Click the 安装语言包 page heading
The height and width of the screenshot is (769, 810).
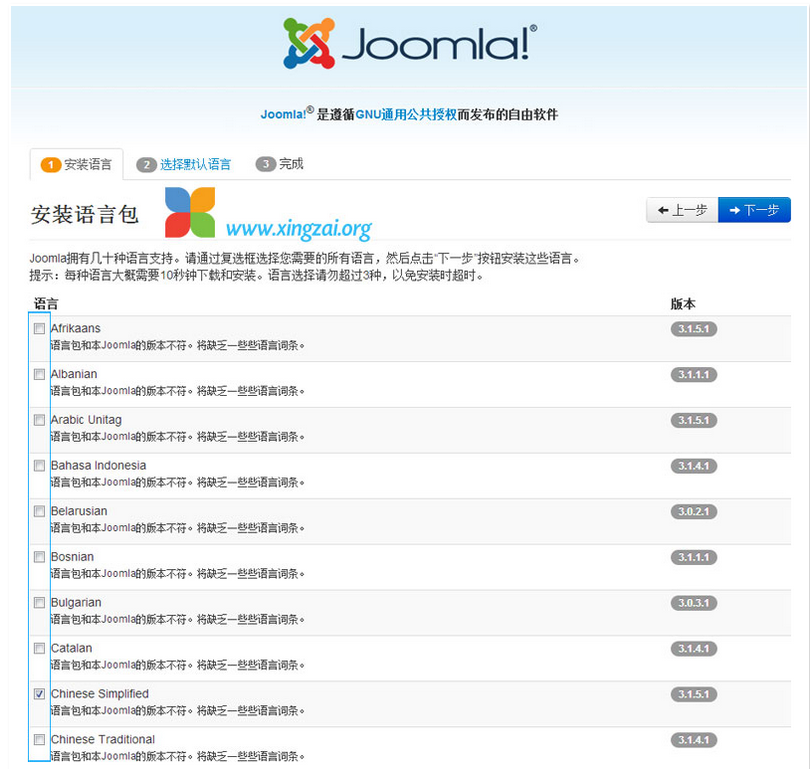click(x=85, y=214)
